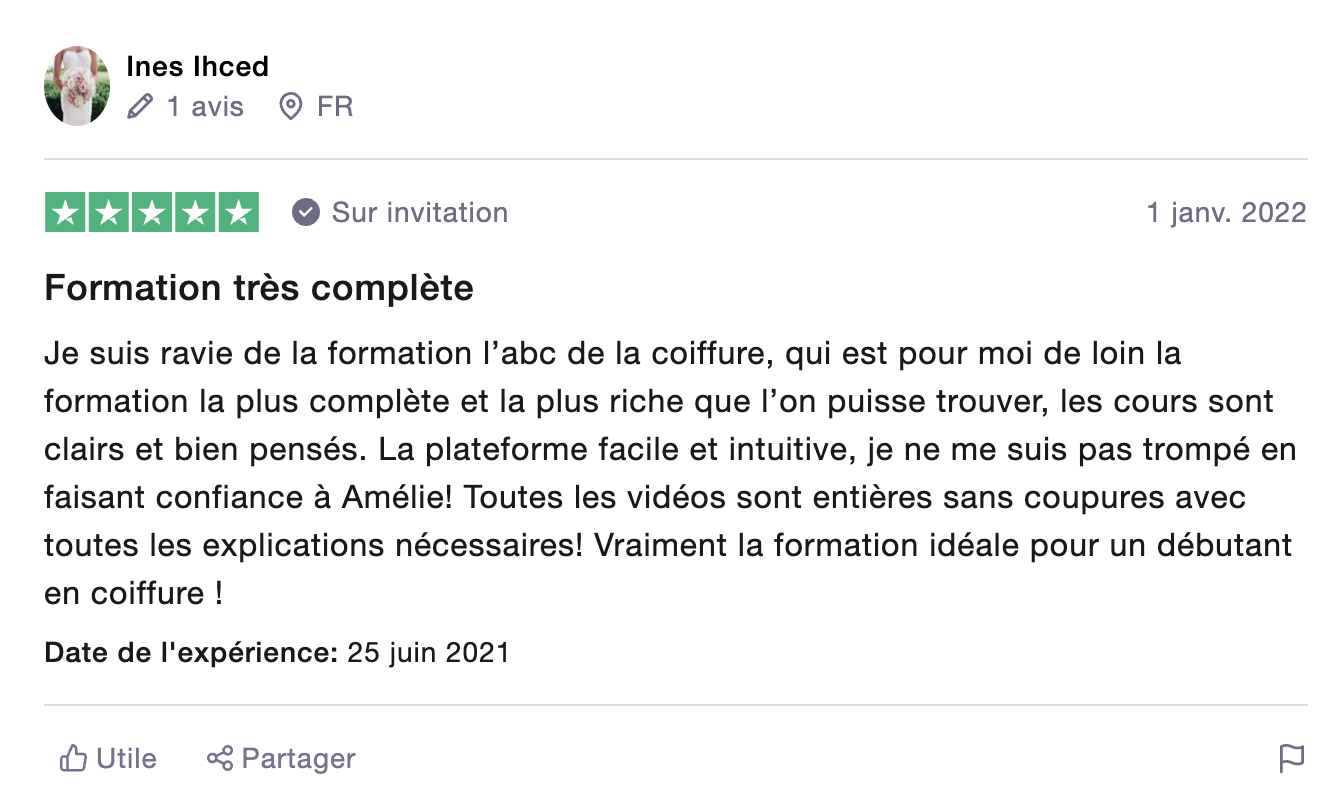The image size is (1344, 812).
Task: Open the review title 'Formation très complète'
Action: pyautogui.click(x=259, y=289)
